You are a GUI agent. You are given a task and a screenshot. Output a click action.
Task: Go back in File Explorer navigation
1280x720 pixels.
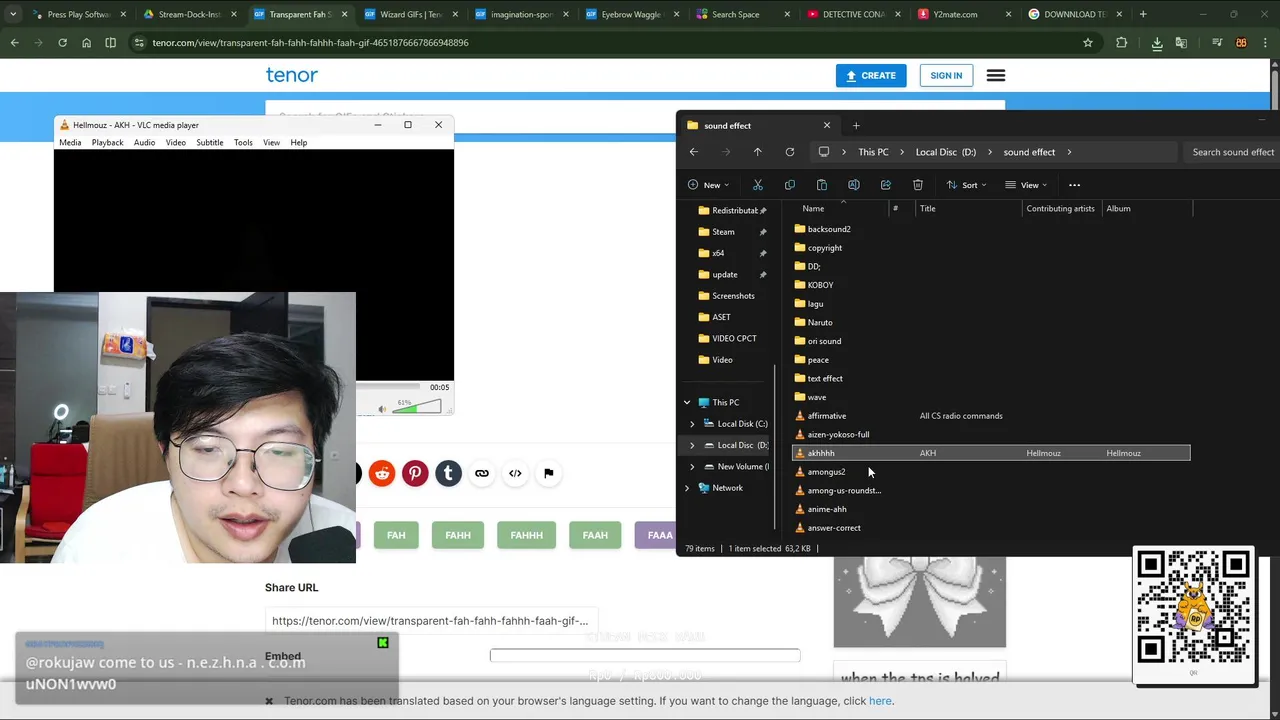point(694,152)
